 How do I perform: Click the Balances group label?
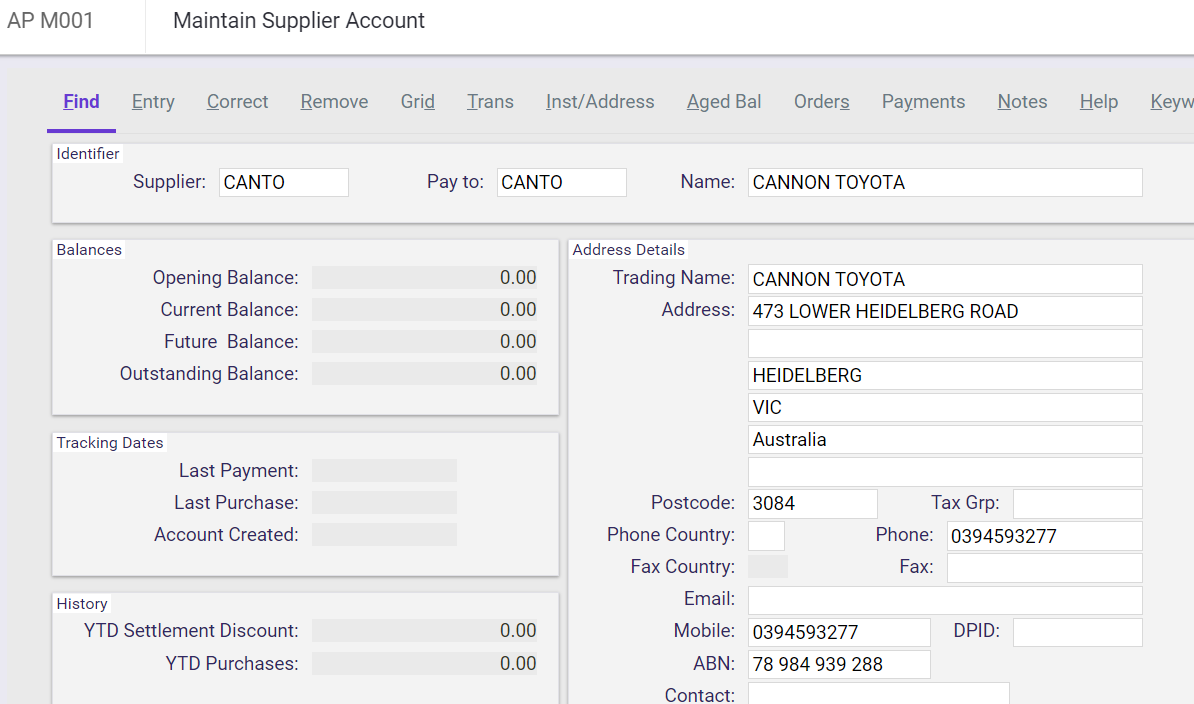89,250
